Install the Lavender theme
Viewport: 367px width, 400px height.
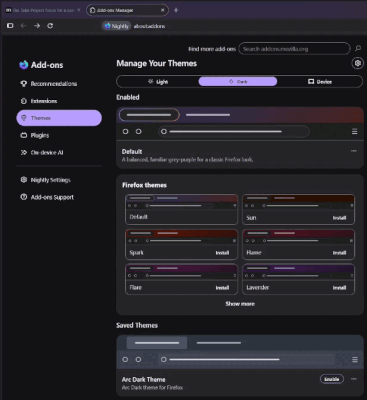[339, 288]
